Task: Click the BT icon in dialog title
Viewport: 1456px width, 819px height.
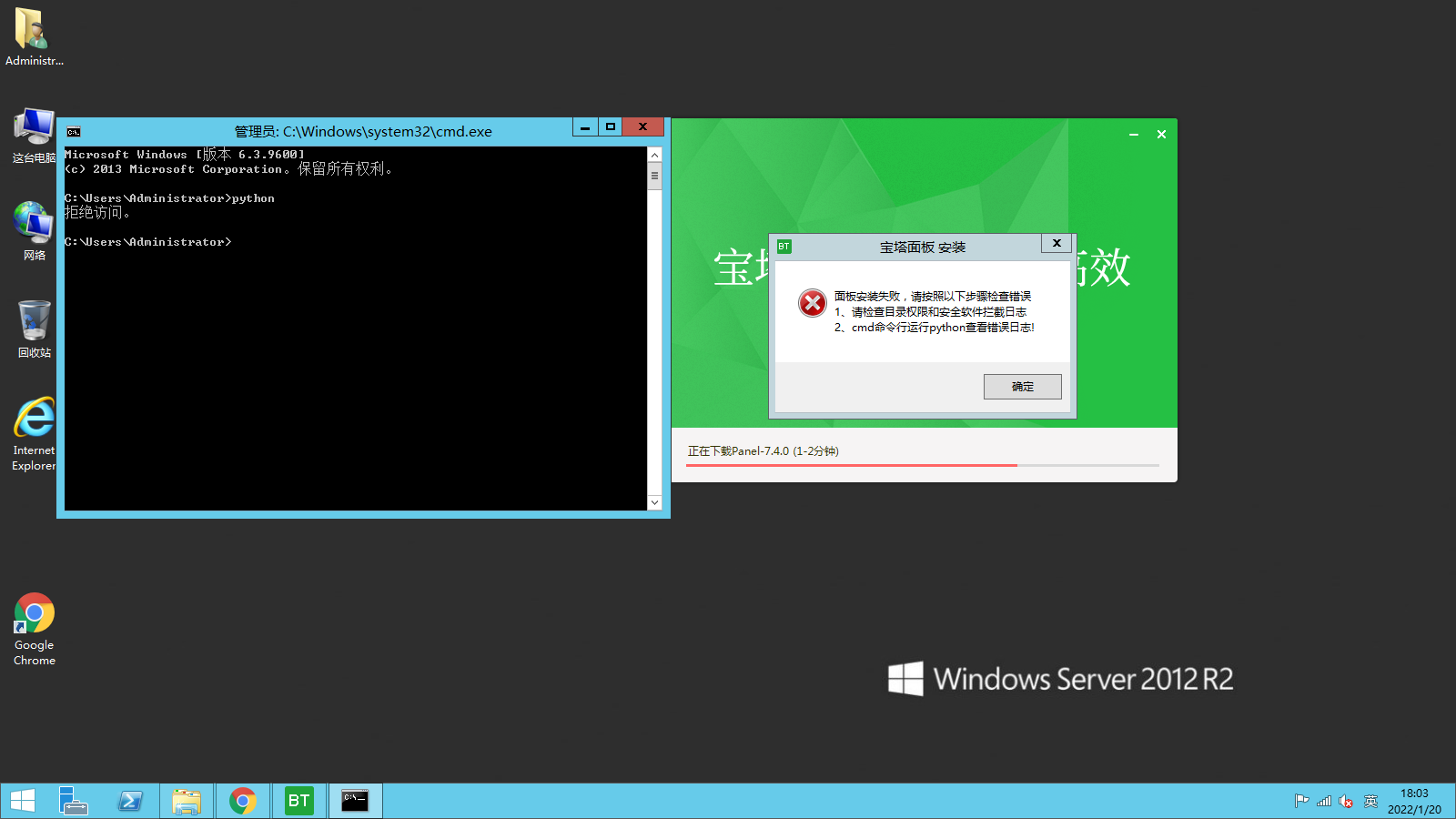Action: [784, 247]
